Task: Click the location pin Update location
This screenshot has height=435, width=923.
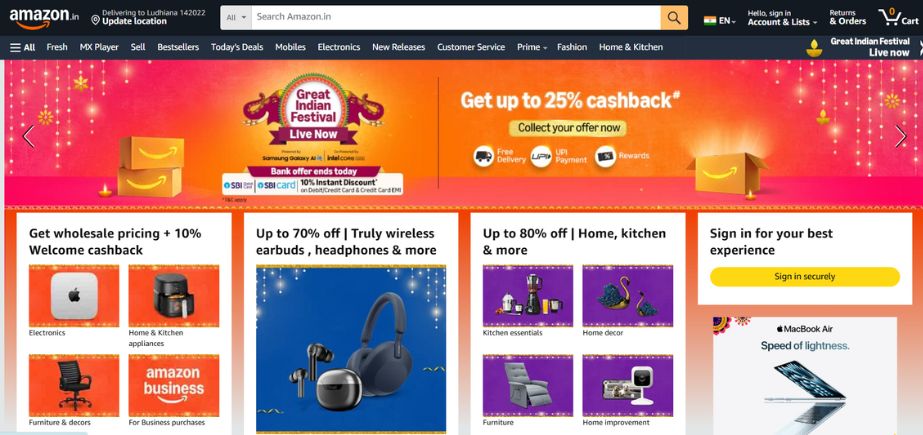Action: coord(129,17)
